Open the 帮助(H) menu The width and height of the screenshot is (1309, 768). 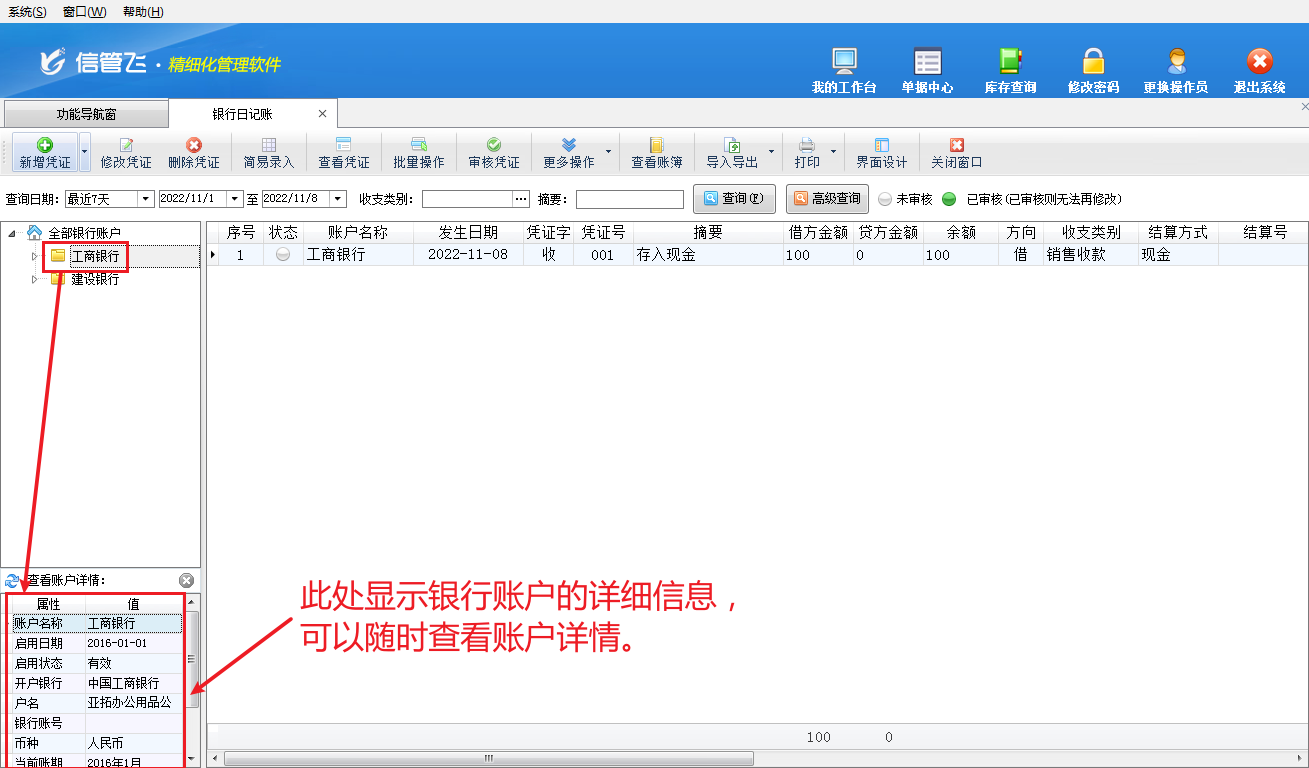point(143,12)
